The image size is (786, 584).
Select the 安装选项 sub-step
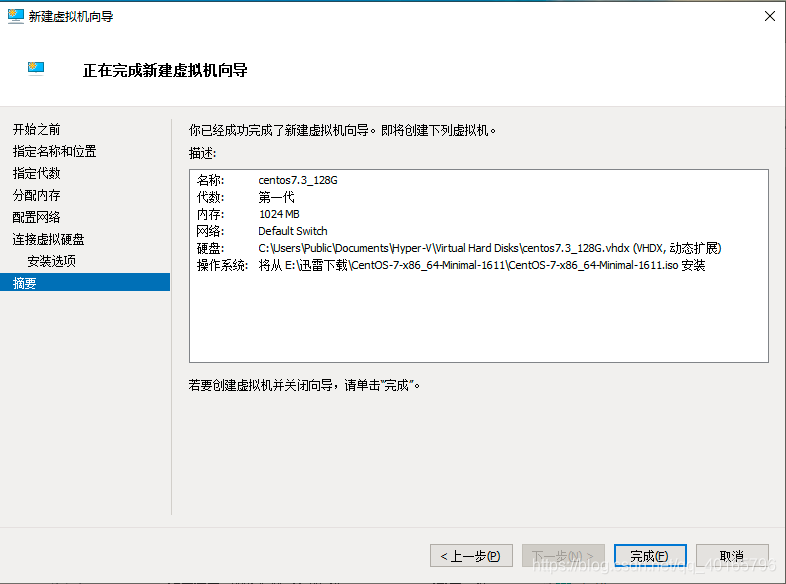coord(51,261)
